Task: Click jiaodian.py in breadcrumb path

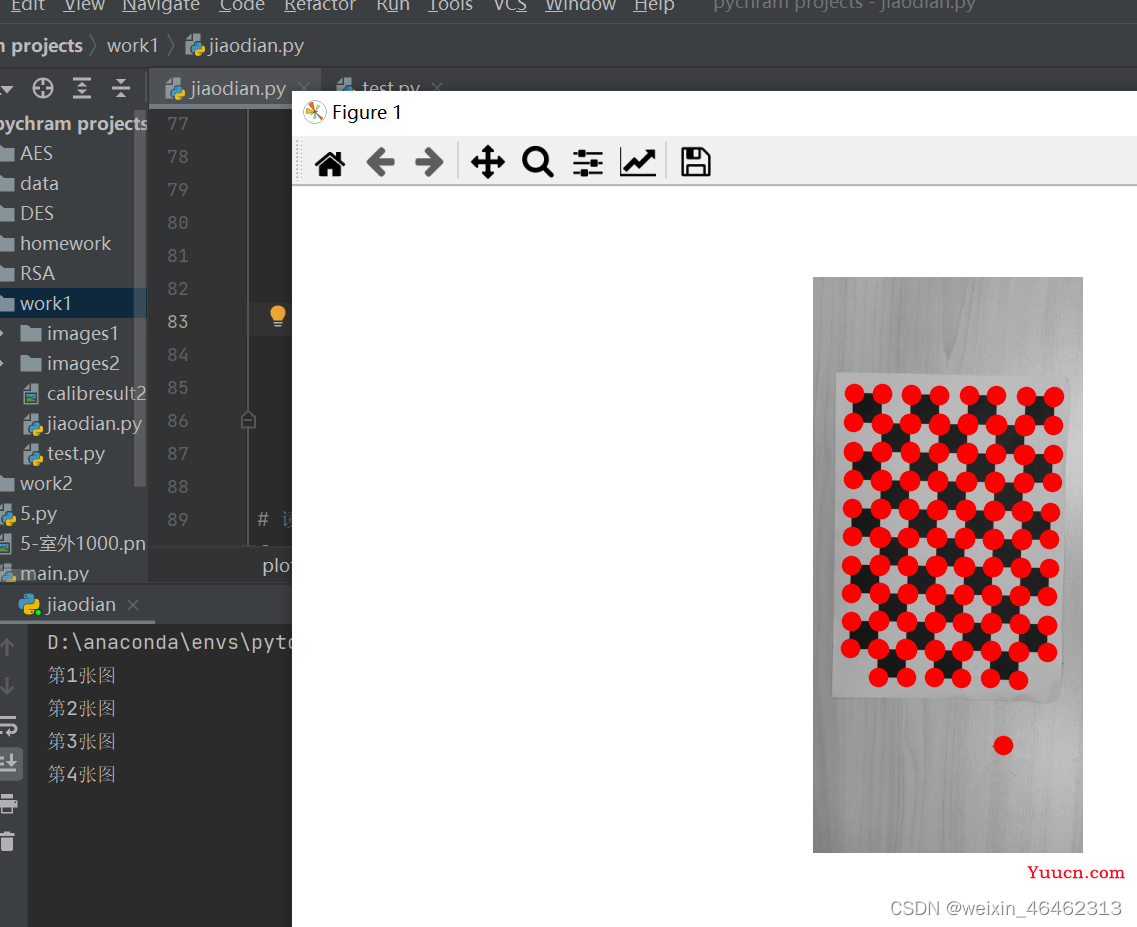Action: click(x=244, y=46)
